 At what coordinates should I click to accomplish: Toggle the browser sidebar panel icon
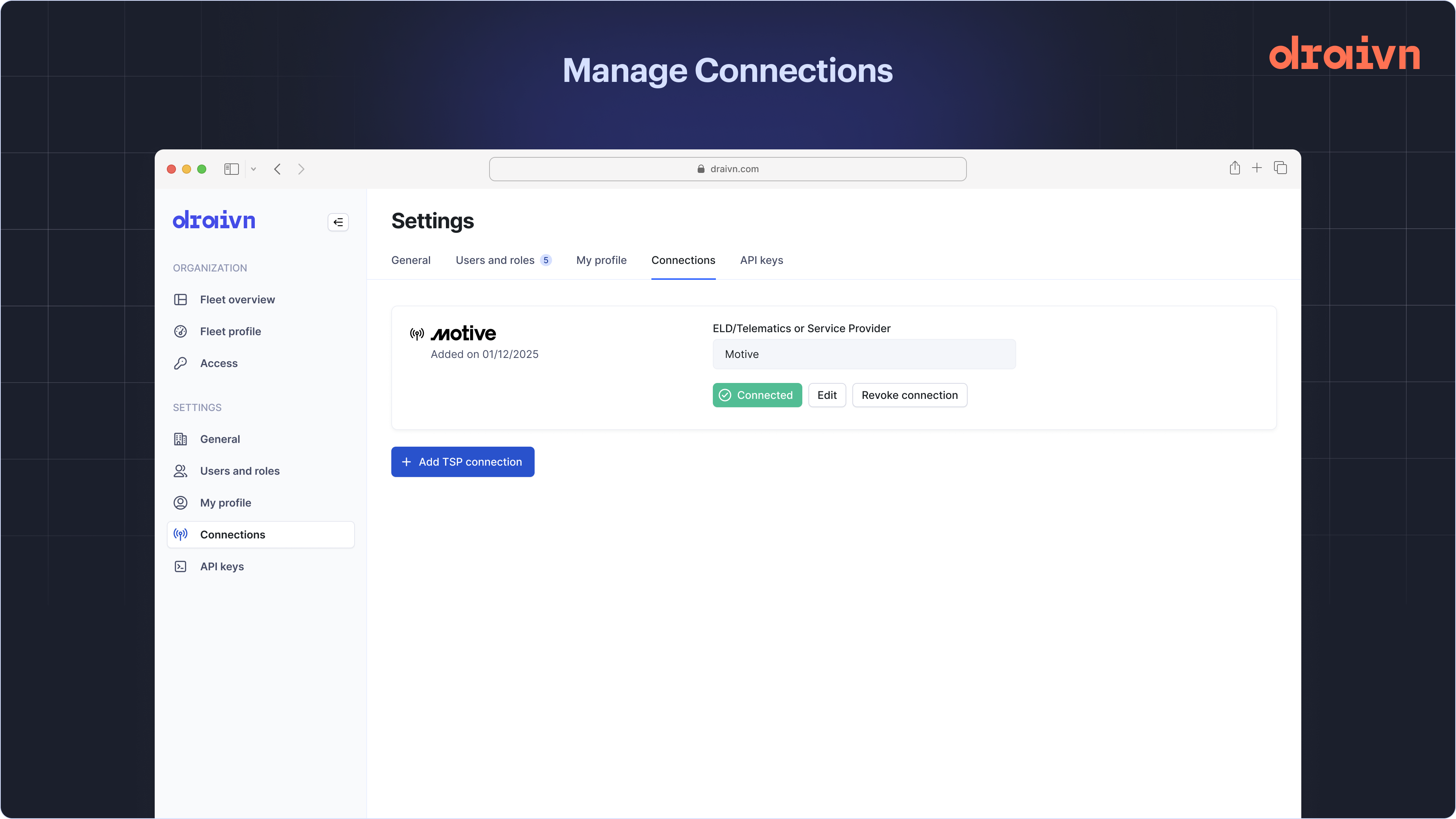tap(231, 169)
